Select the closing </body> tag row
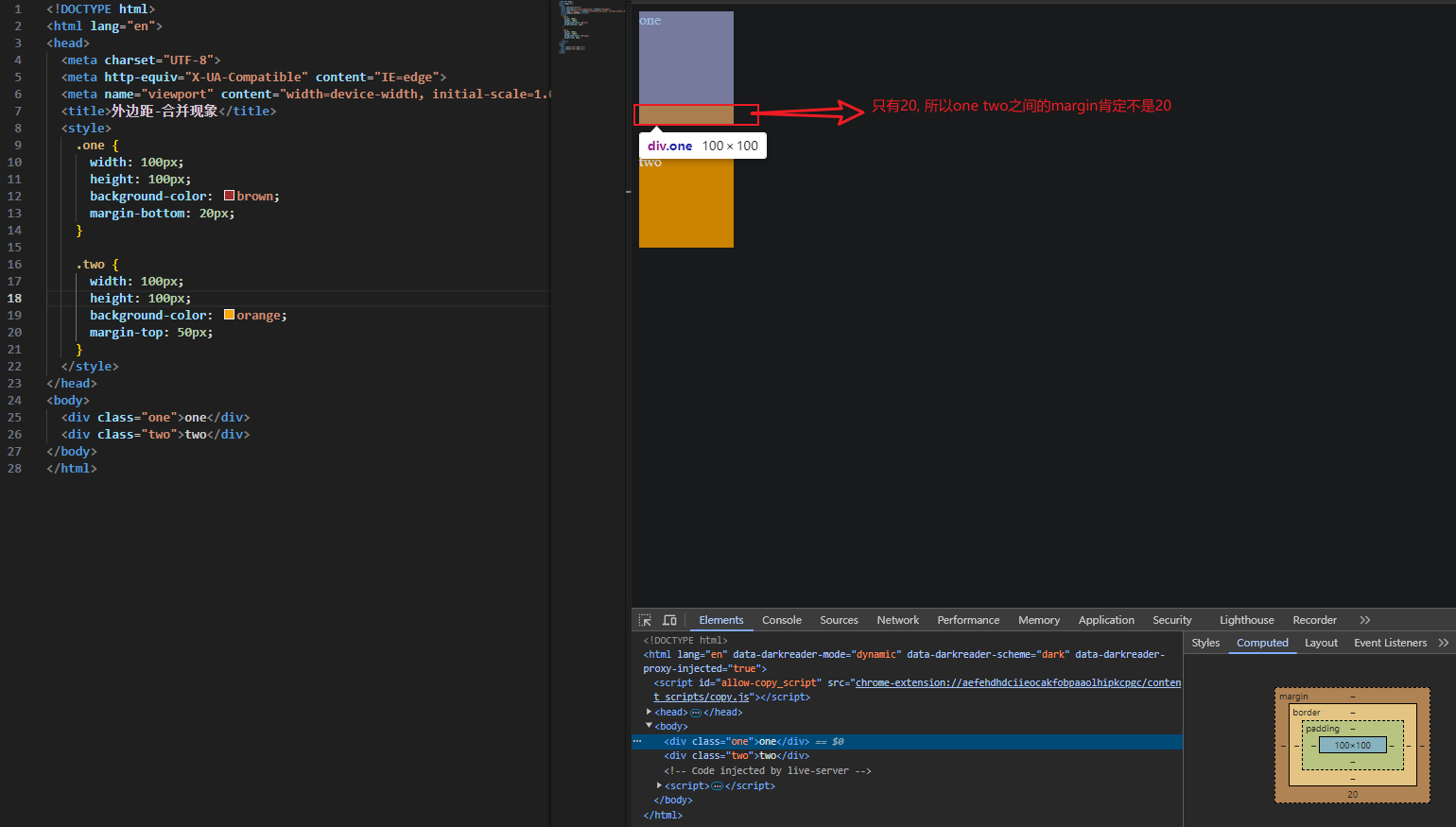The width and height of the screenshot is (1456, 827). click(907, 801)
